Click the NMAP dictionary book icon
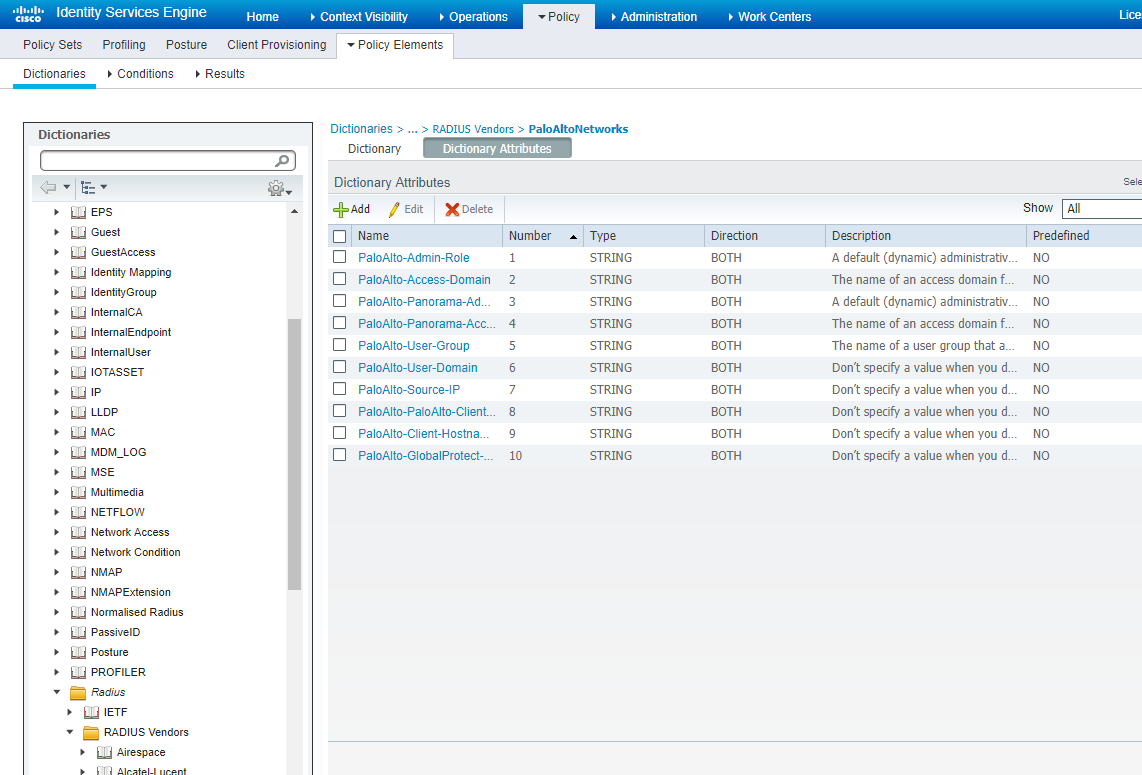Viewport: 1142px width, 775px height. click(x=79, y=572)
